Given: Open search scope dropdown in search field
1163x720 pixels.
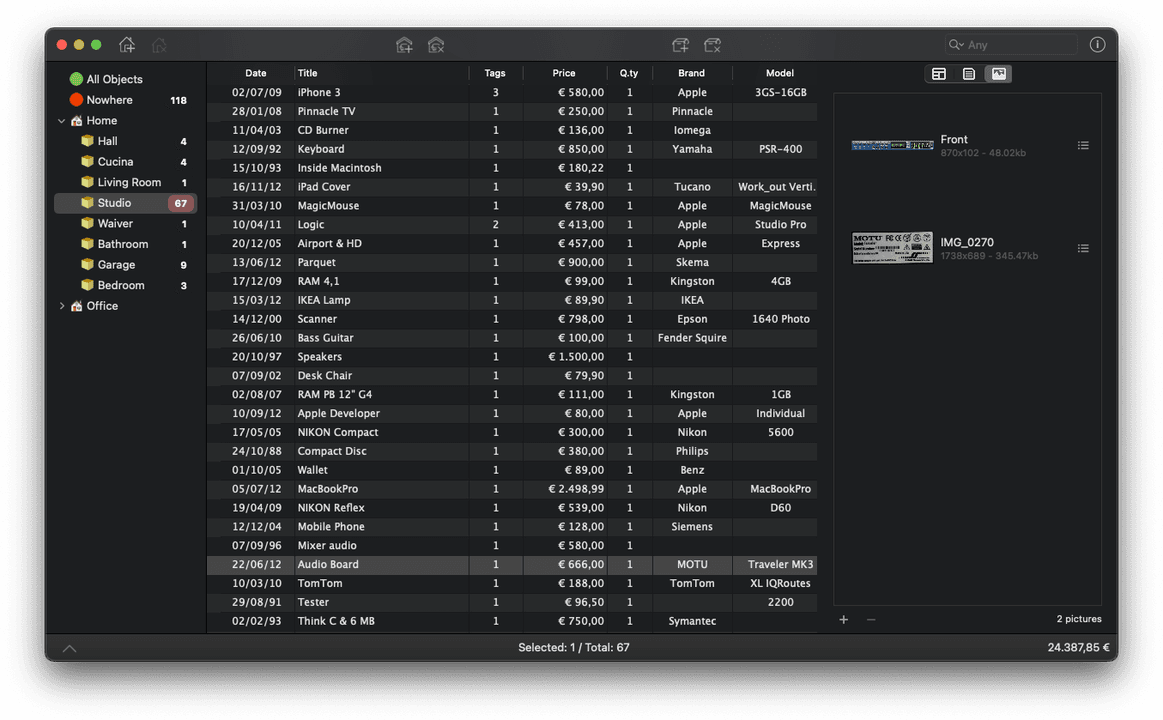Looking at the screenshot, I should pyautogui.click(x=957, y=45).
